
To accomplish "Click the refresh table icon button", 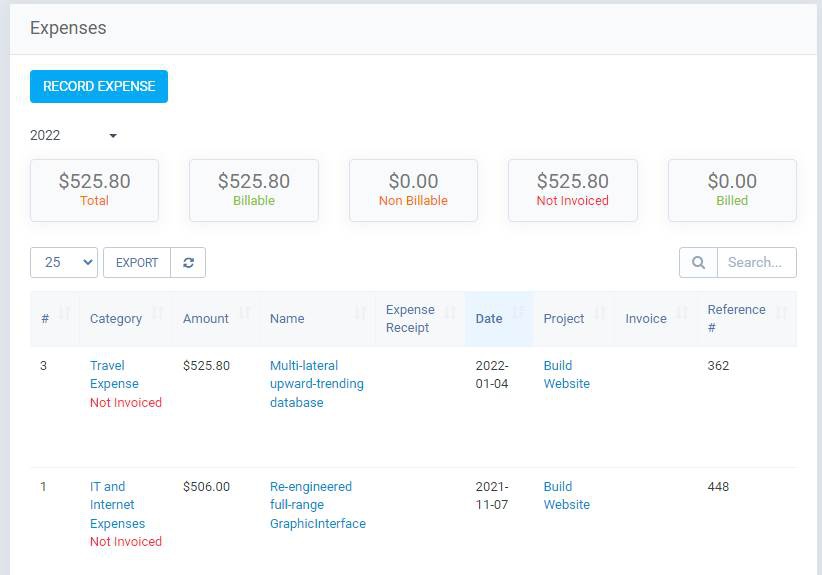I will click(188, 263).
